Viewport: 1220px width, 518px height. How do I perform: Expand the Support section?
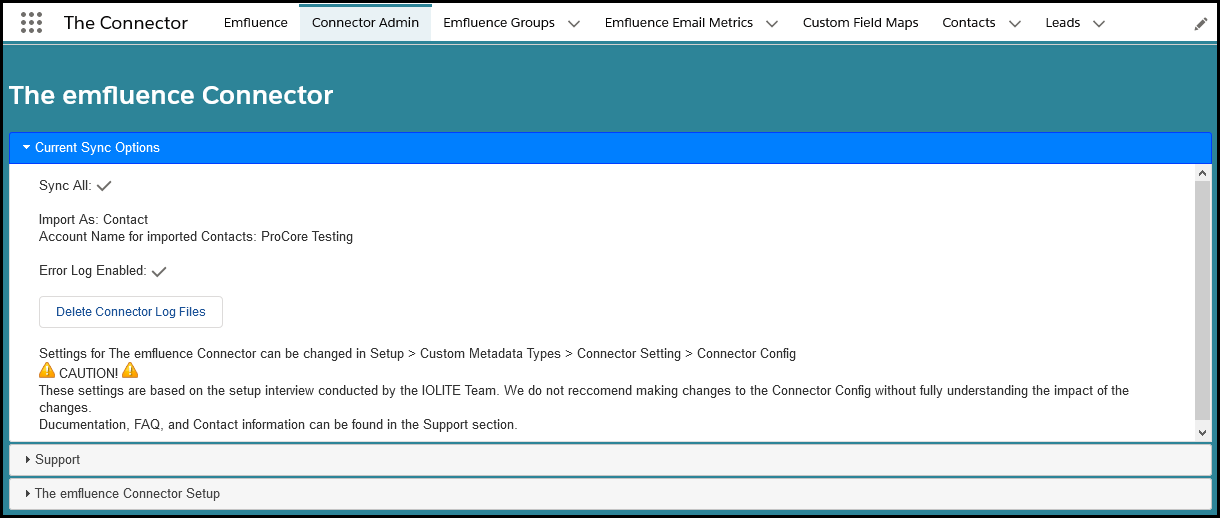610,460
